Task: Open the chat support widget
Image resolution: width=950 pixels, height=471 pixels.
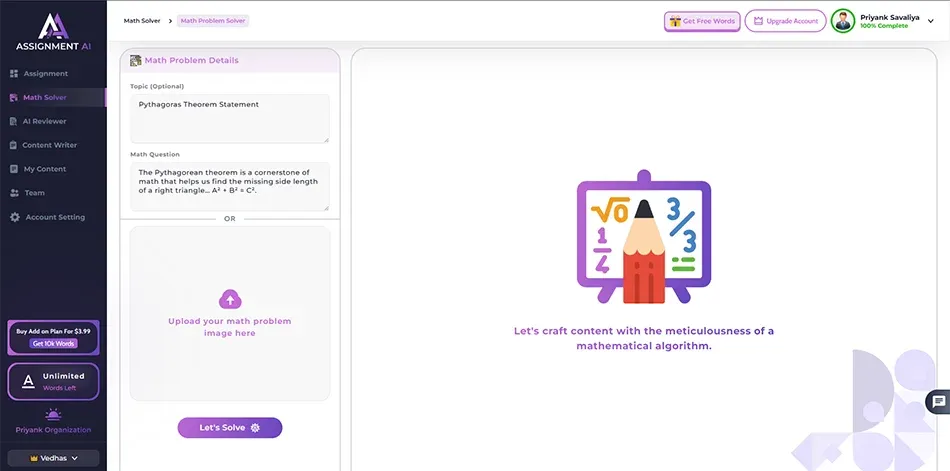Action: point(938,402)
